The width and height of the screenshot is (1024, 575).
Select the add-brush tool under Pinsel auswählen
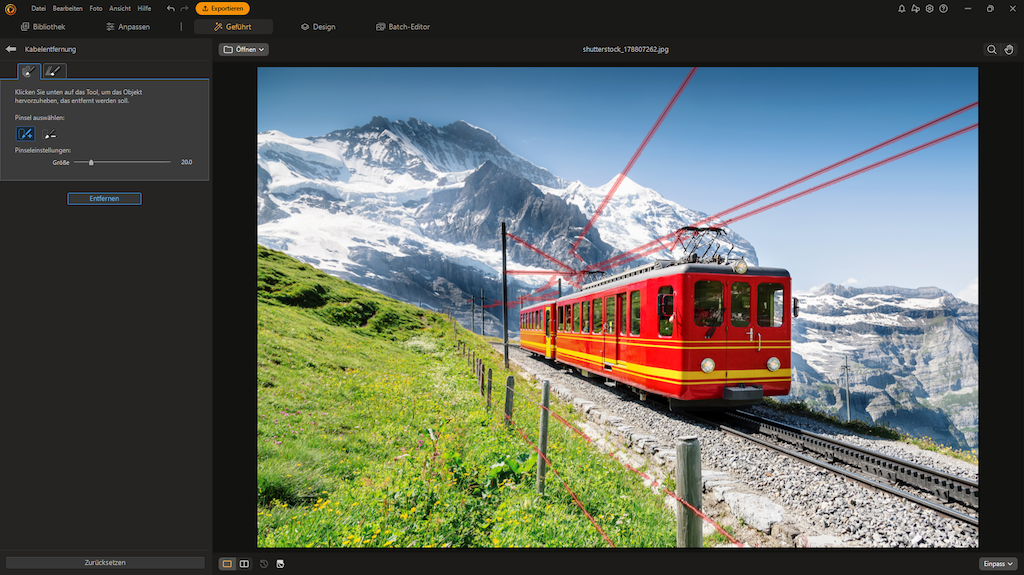[x=25, y=134]
